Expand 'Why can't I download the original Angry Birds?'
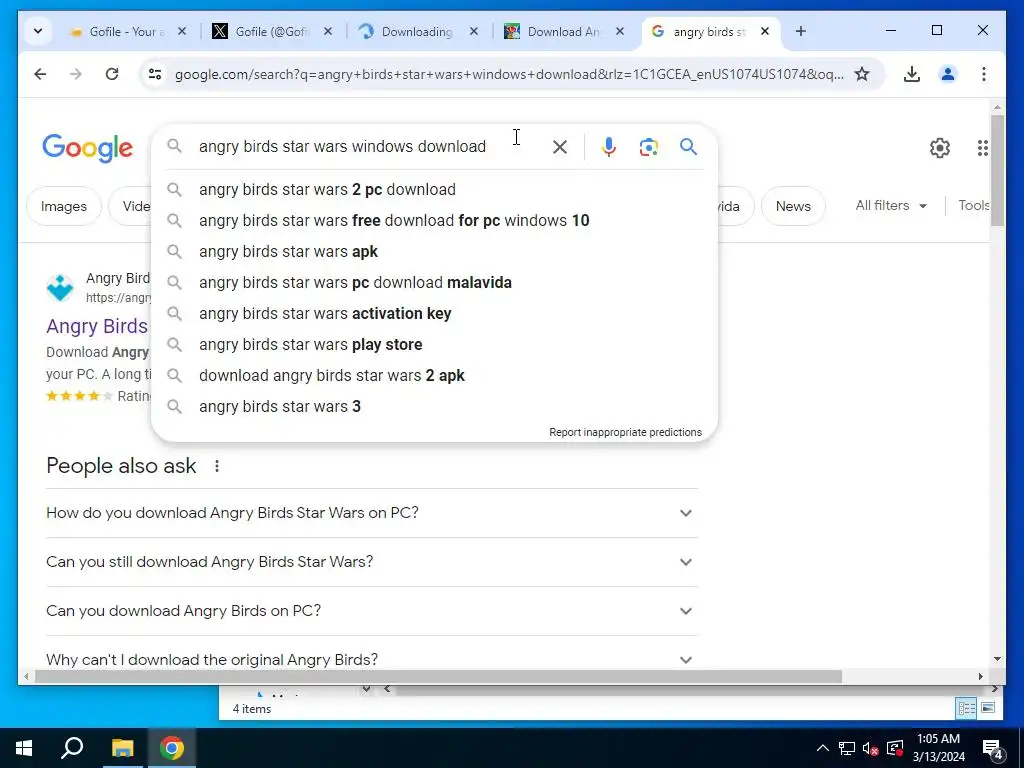 pyautogui.click(x=372, y=660)
